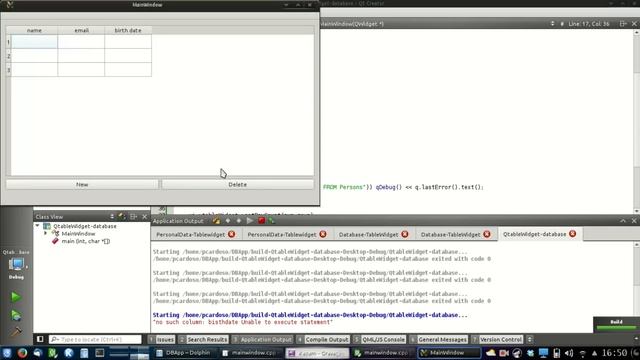Maximize the Application Output pane

(623, 221)
